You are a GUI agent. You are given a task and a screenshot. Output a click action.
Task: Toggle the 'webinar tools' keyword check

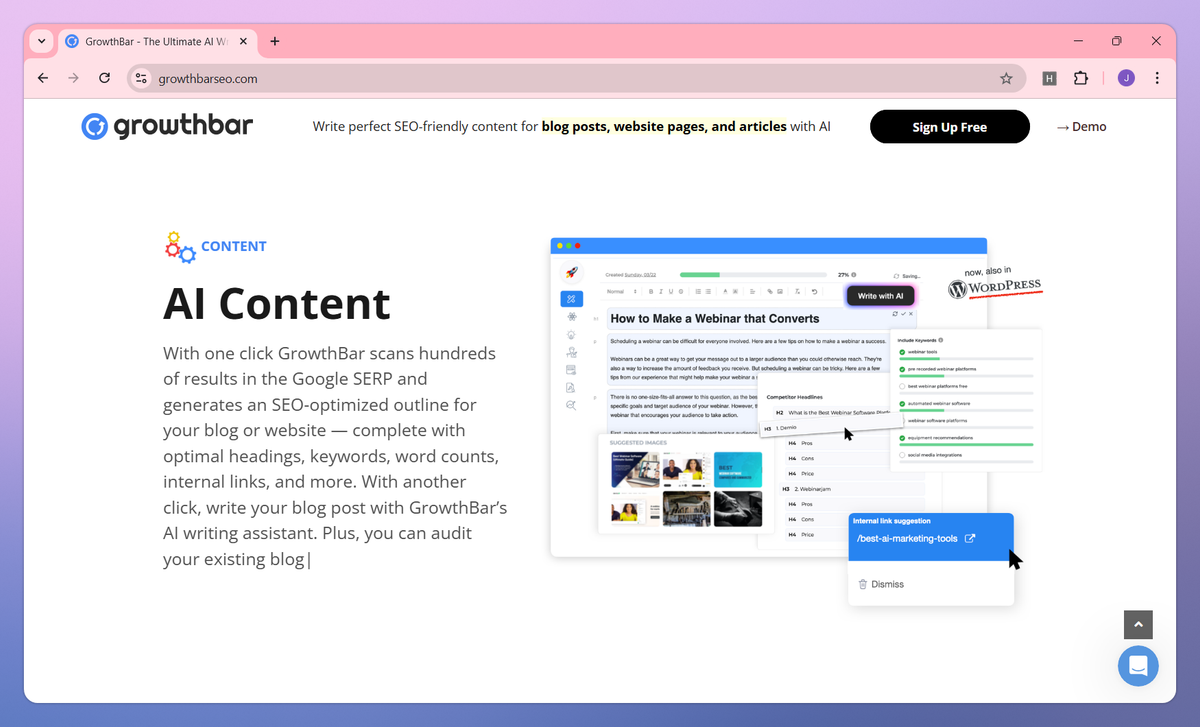pos(902,352)
